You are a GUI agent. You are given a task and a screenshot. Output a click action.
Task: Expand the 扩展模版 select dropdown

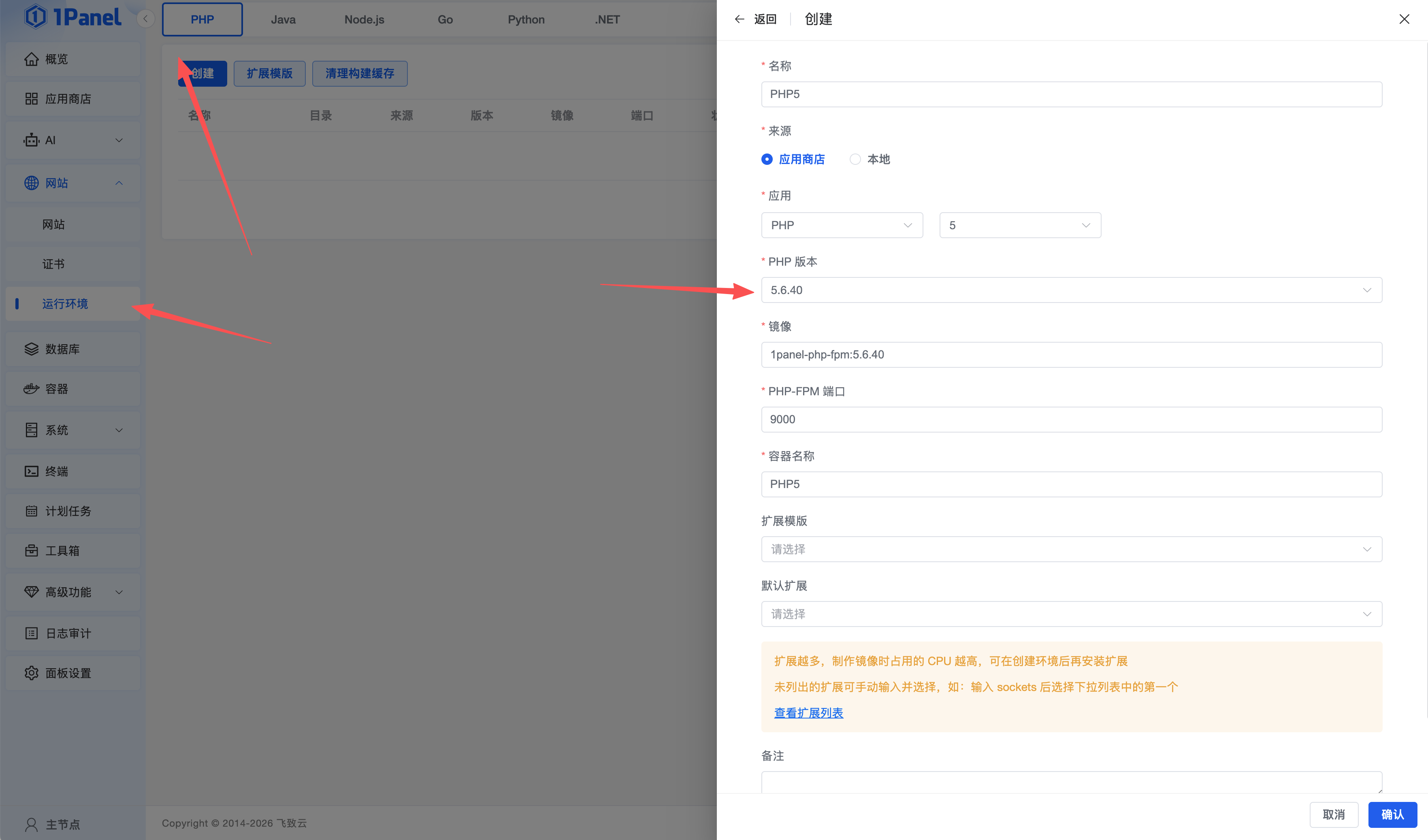[x=1071, y=549]
